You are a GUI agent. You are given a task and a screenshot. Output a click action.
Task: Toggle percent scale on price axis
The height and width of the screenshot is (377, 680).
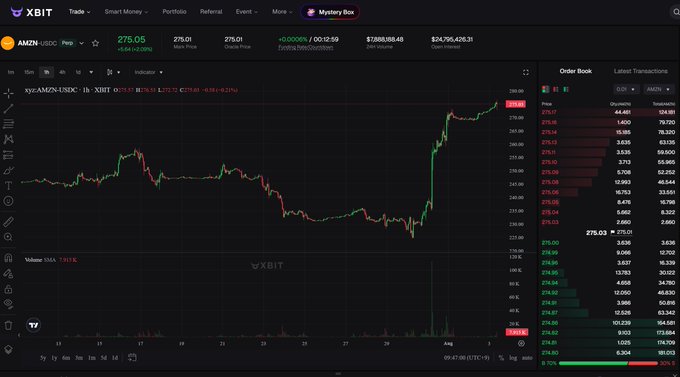501,358
